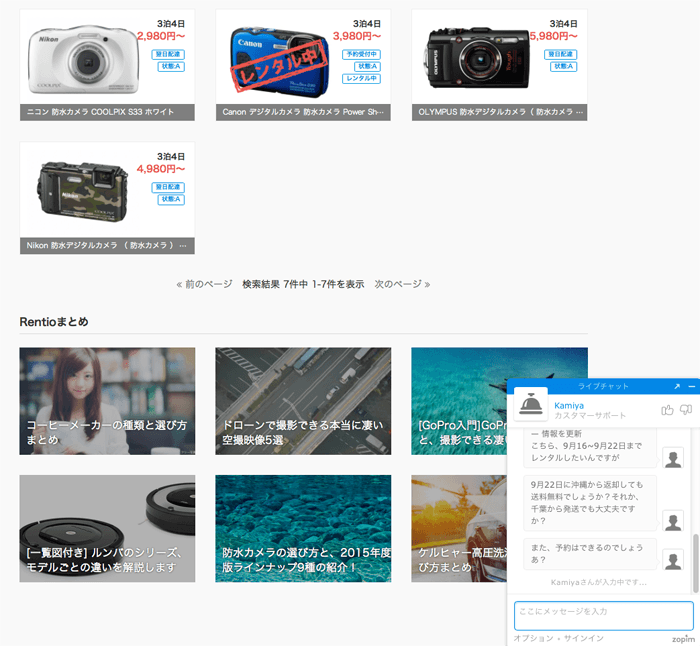Open GoPro入門 article card
The width and height of the screenshot is (700, 646).
click(x=459, y=401)
